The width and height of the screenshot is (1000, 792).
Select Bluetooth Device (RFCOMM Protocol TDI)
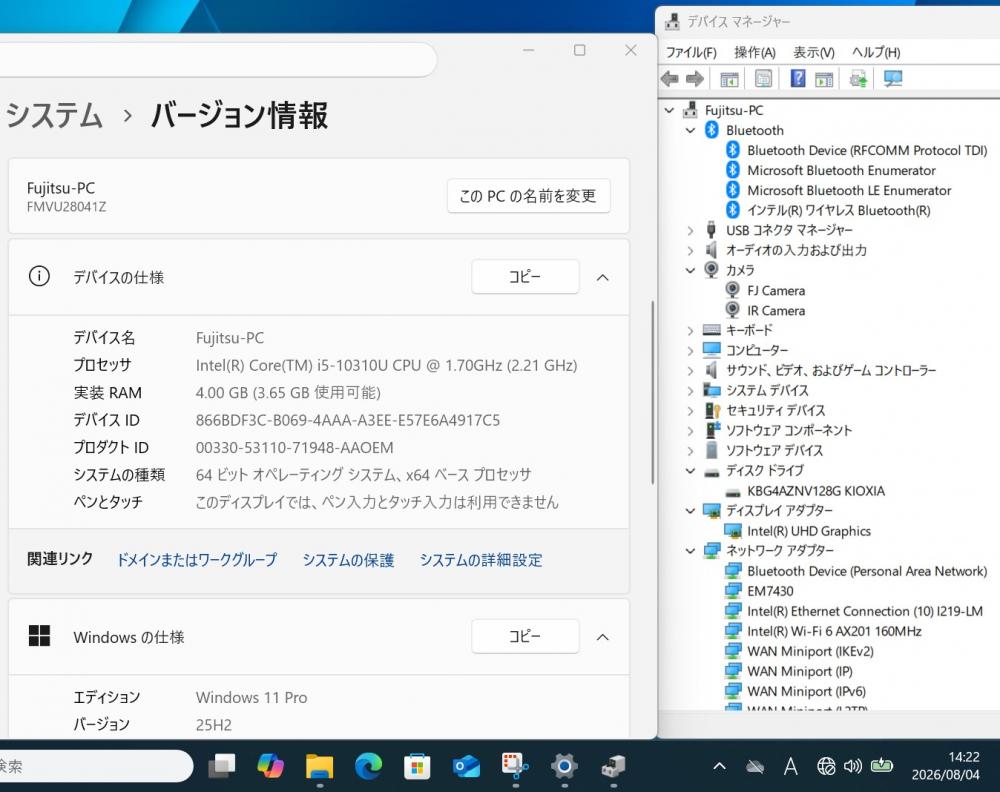(x=867, y=150)
